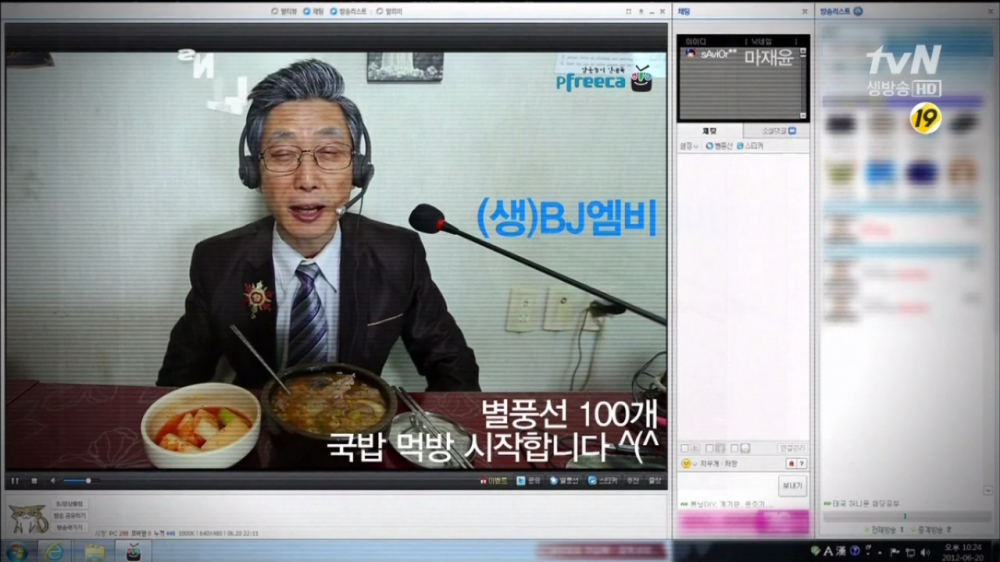Filter by first bottom broadcast list option
Viewport: 1000px width, 562px height.
coord(883,530)
